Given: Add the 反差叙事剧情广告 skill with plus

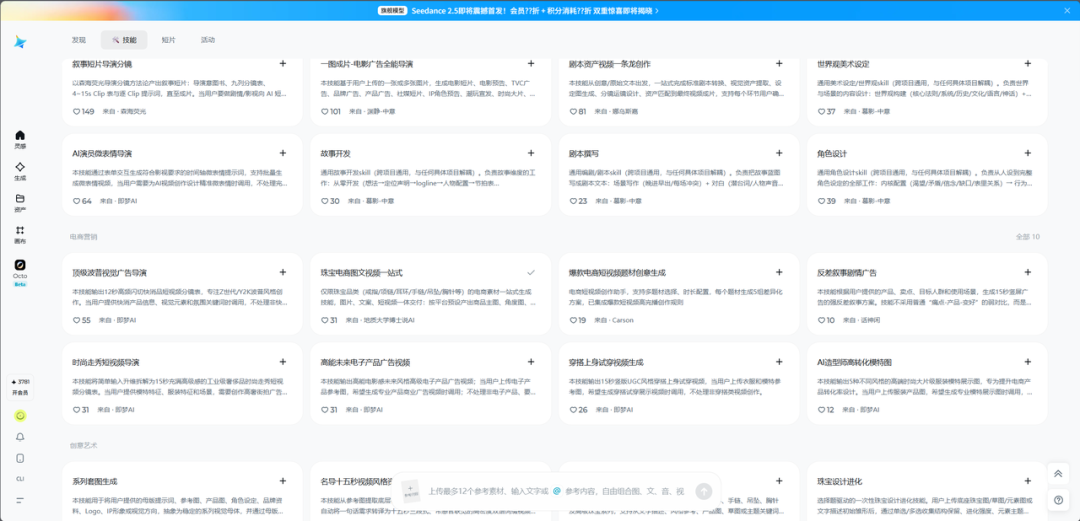Looking at the screenshot, I should pos(1027,272).
